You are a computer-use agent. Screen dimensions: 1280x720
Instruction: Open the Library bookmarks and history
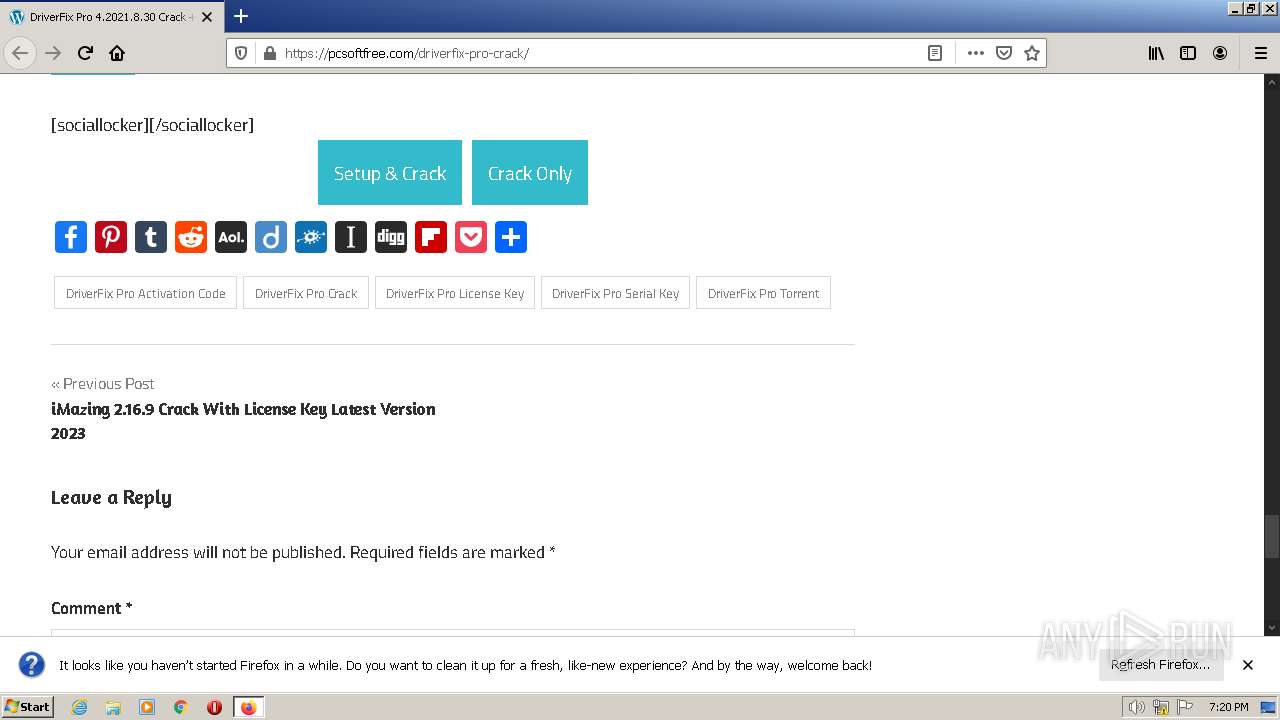tap(1156, 53)
